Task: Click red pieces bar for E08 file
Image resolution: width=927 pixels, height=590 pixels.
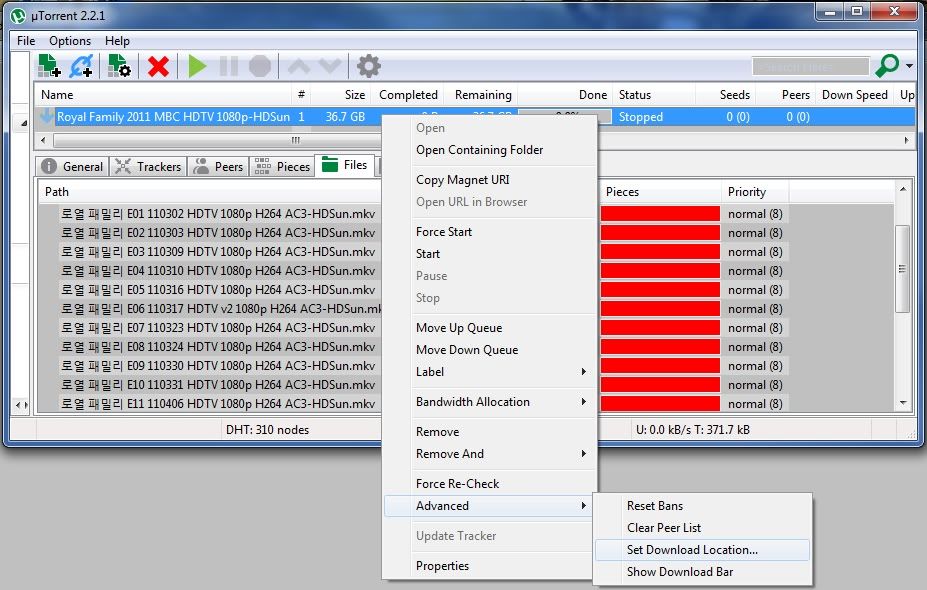Action: 660,346
